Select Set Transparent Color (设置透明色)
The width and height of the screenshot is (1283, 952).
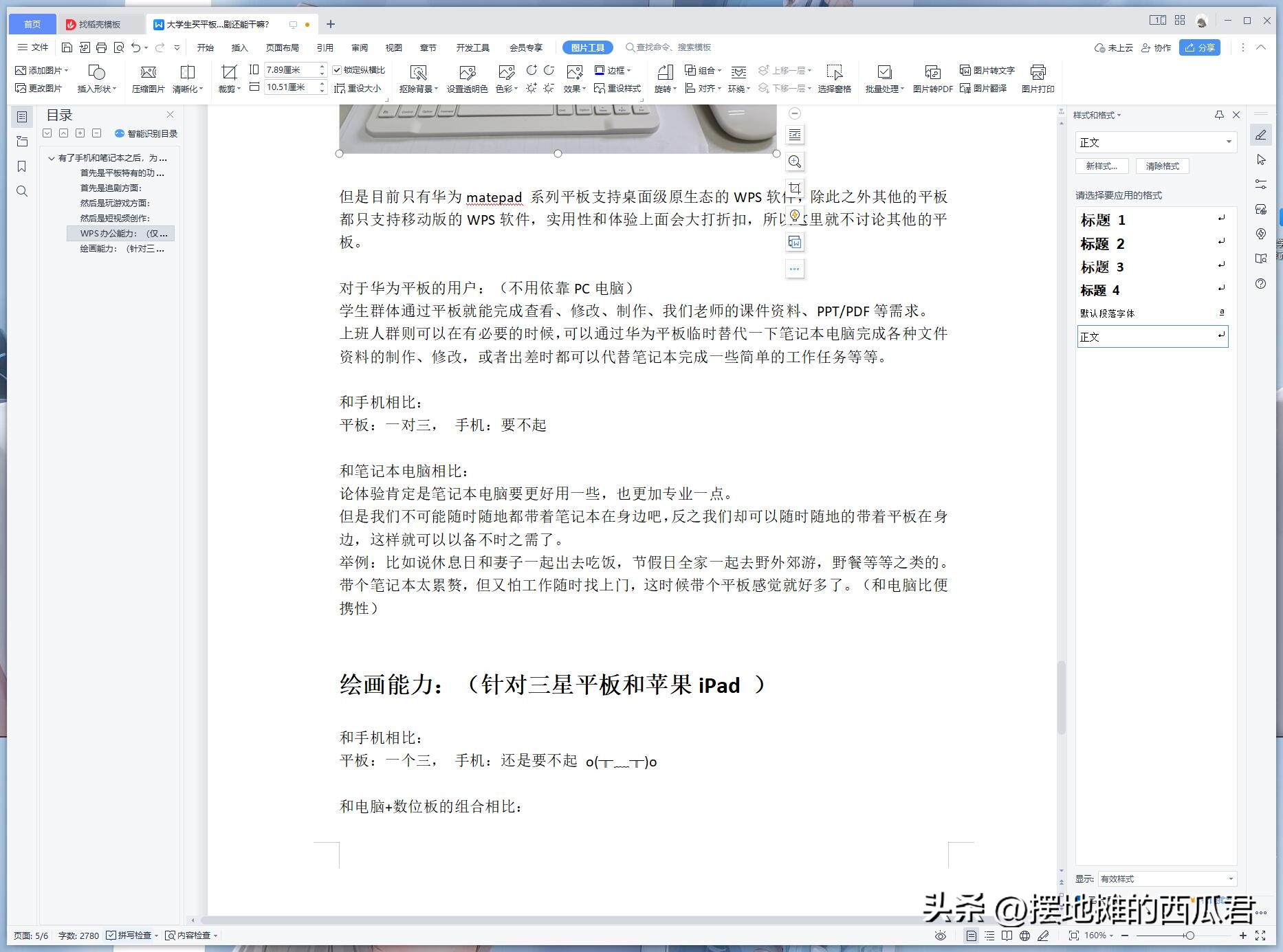coord(467,79)
